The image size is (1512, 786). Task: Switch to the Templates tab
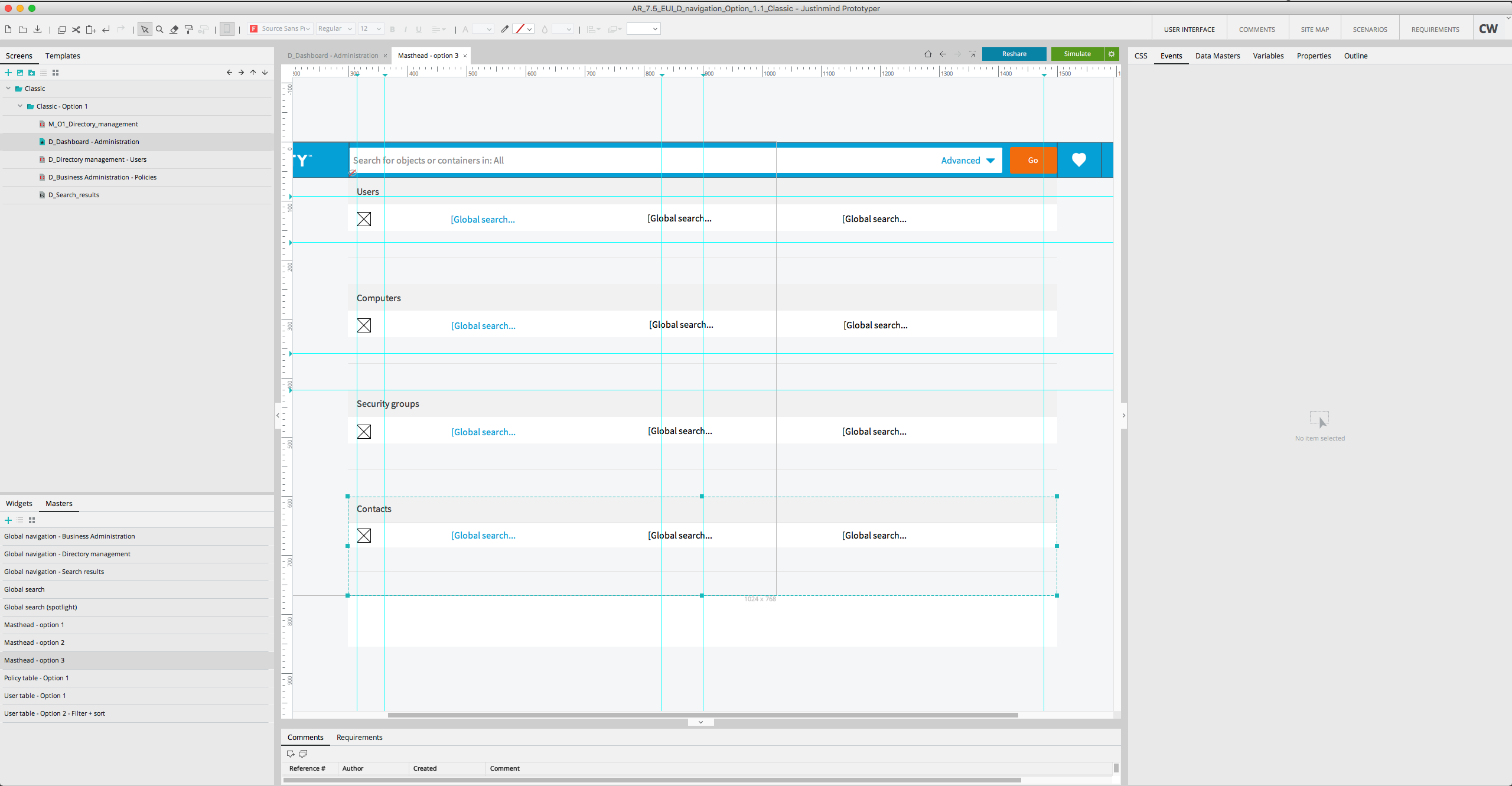coord(63,56)
